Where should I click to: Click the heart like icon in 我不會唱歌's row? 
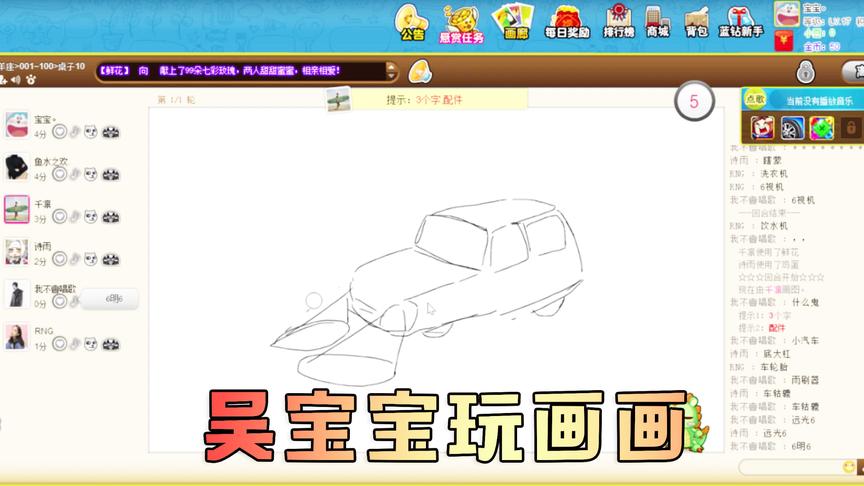60,301
